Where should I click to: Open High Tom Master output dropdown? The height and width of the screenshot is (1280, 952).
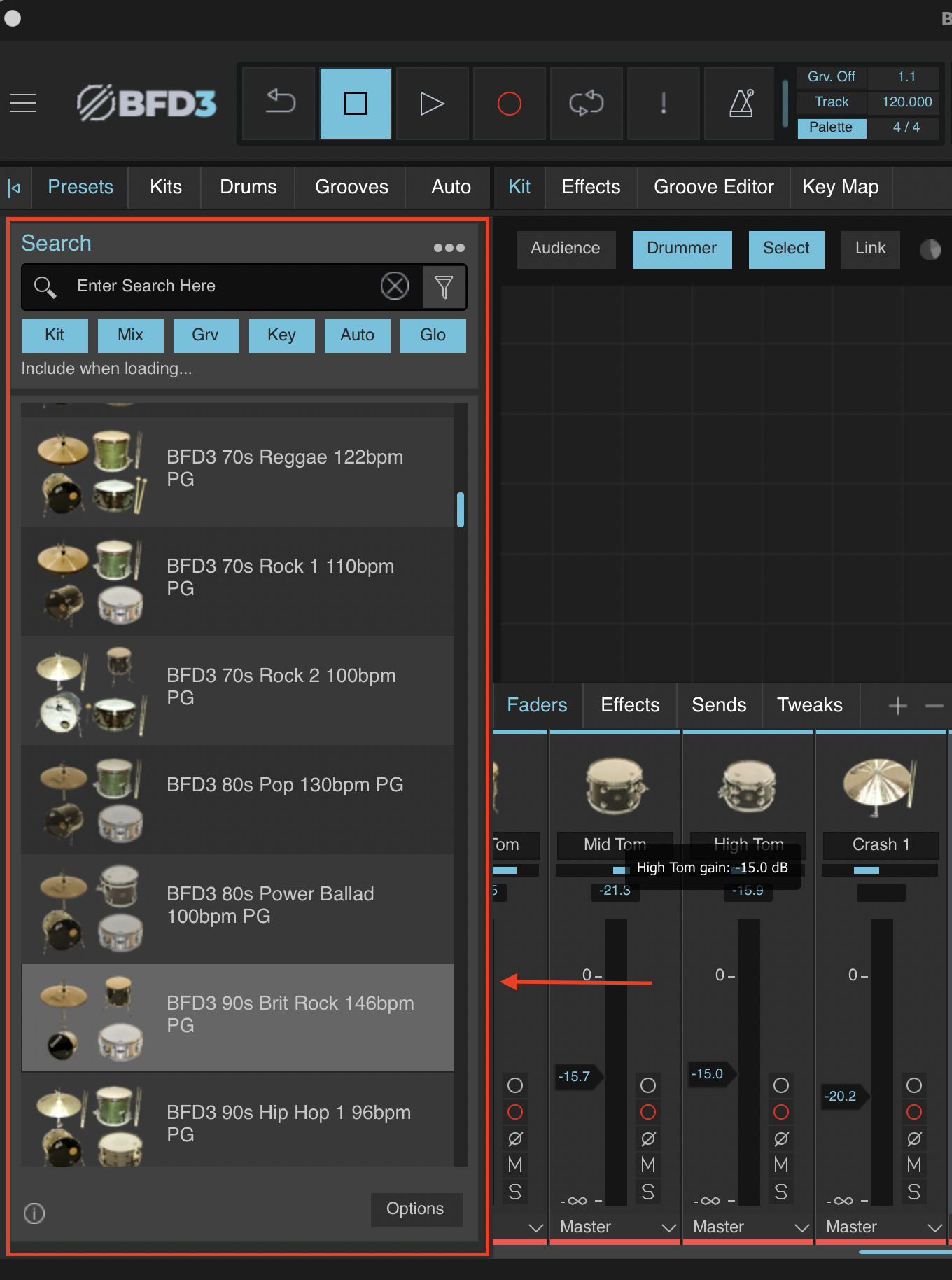pyautogui.click(x=749, y=1227)
